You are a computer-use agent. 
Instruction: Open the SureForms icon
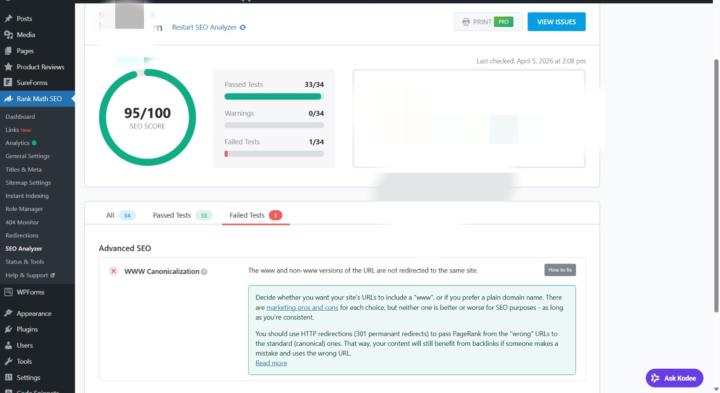tap(8, 83)
